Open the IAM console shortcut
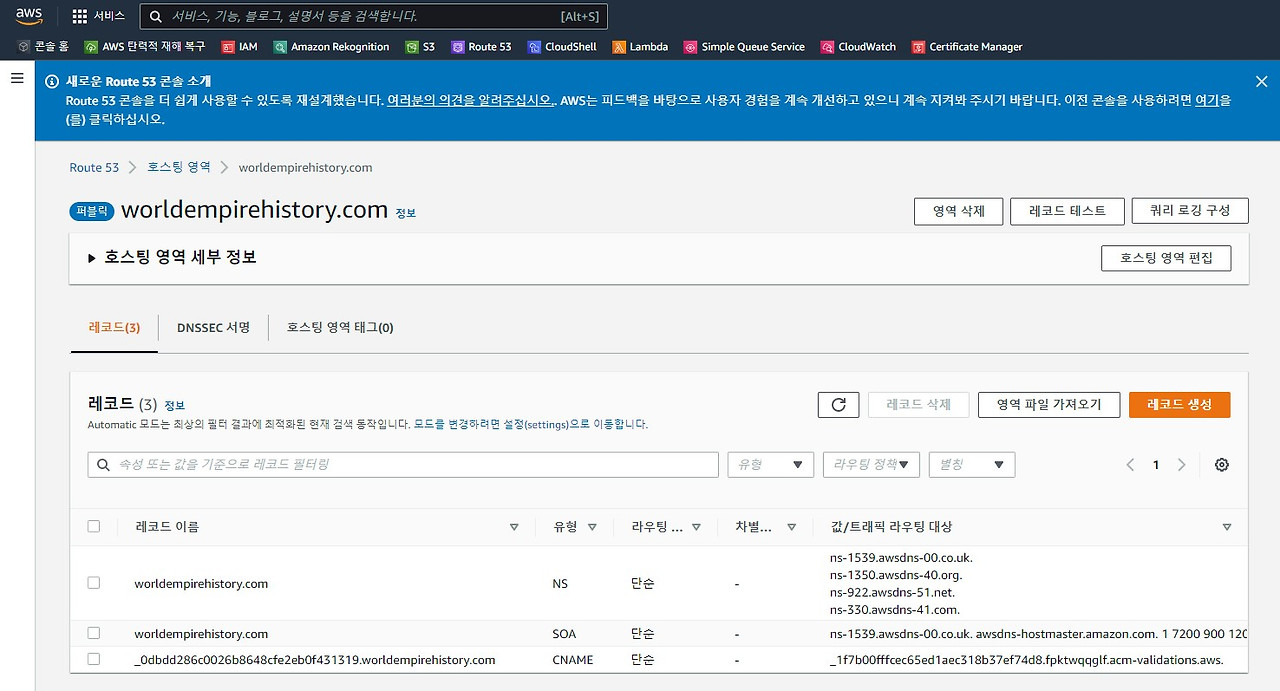 (x=240, y=46)
